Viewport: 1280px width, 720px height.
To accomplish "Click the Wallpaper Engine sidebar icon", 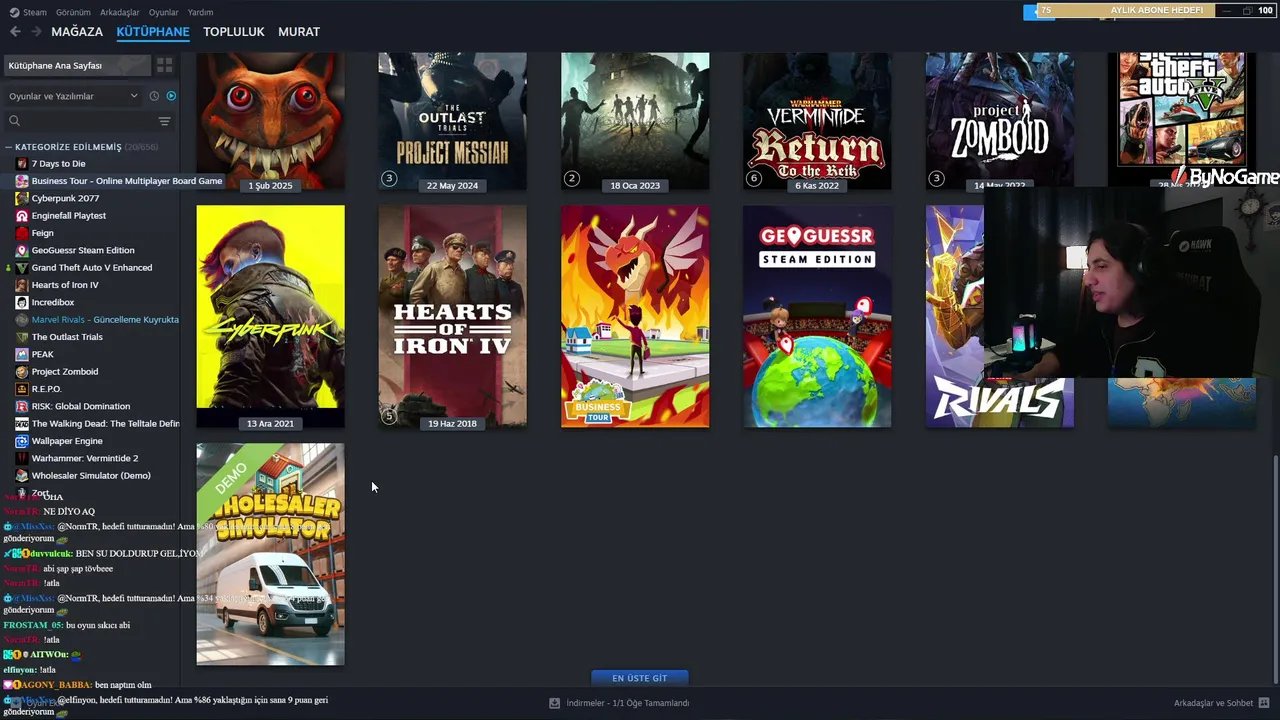I will [22, 441].
